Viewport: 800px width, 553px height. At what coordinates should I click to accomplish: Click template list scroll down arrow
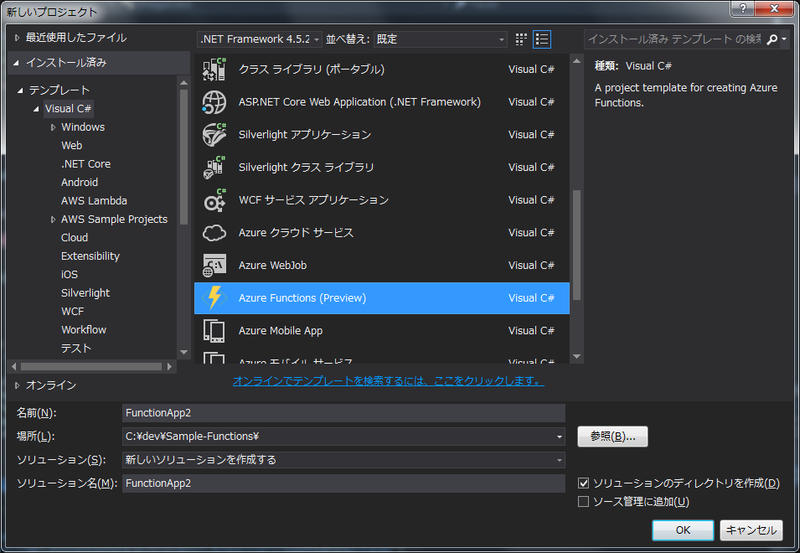[577, 357]
